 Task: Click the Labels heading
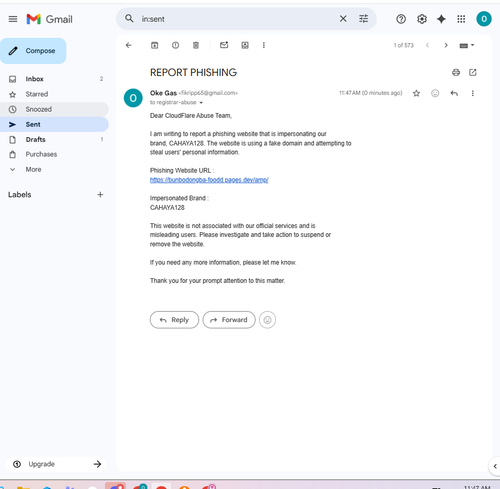point(20,195)
